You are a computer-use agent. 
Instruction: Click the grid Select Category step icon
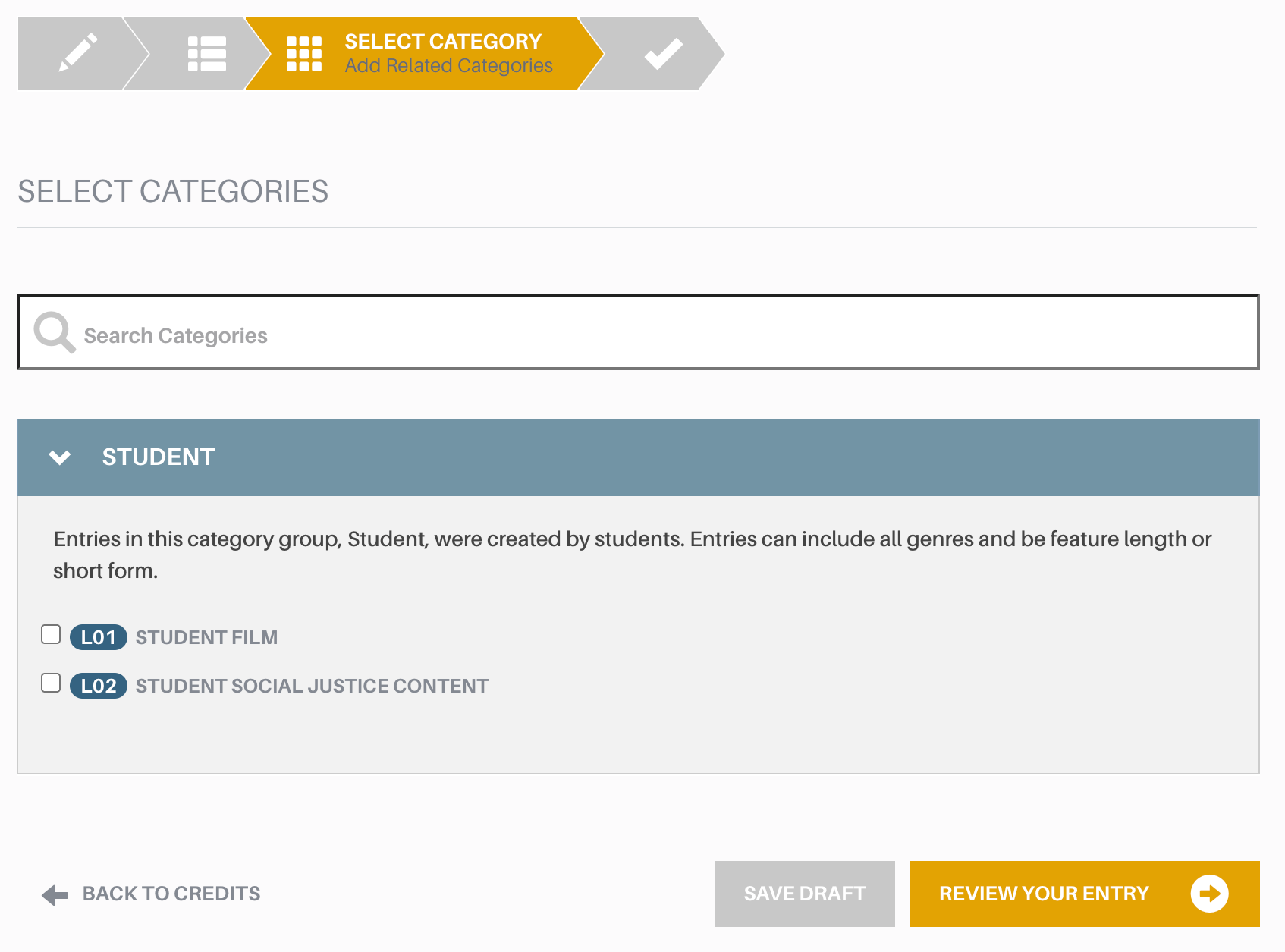tap(304, 54)
